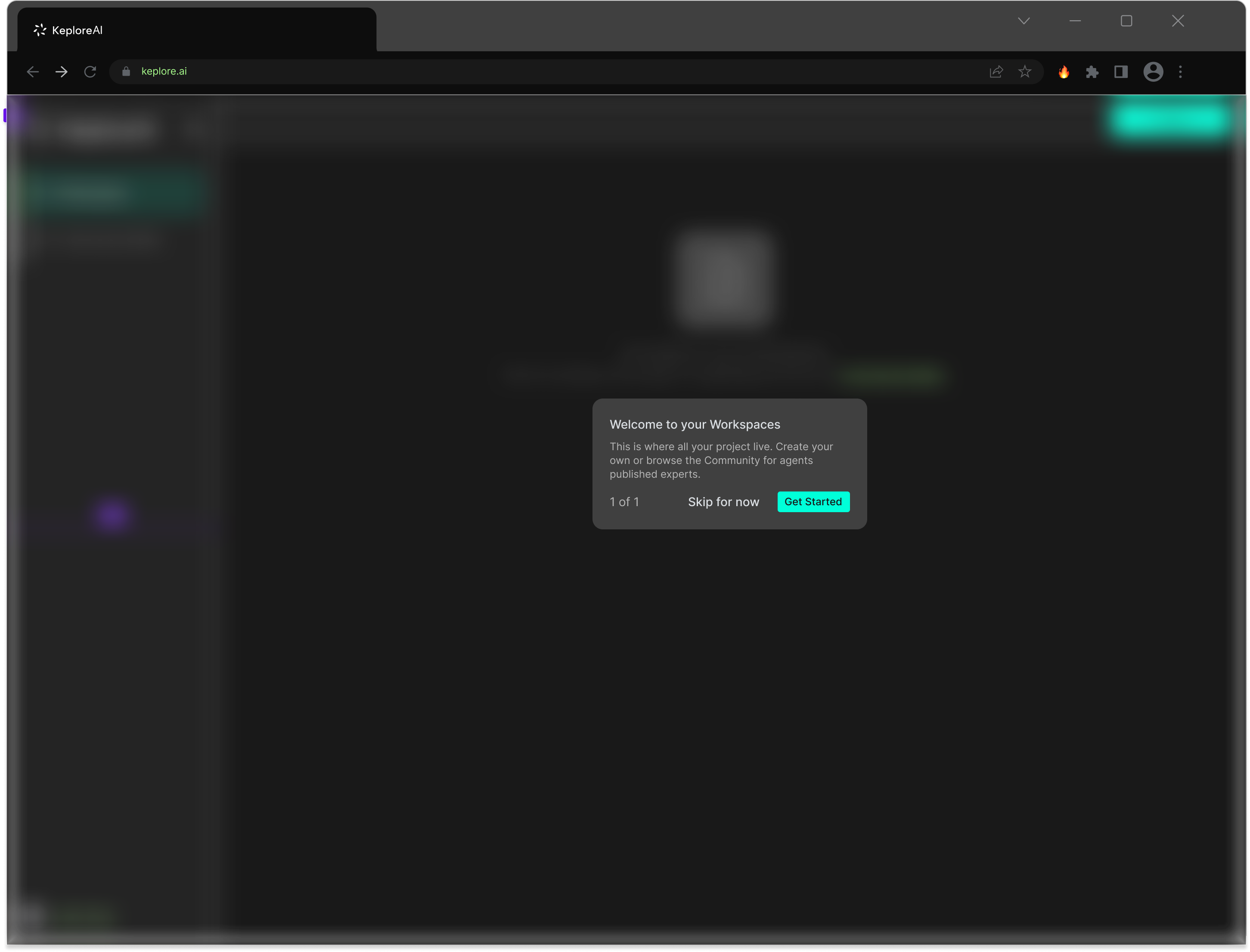
Task: Click the Get Started button
Action: [813, 501]
